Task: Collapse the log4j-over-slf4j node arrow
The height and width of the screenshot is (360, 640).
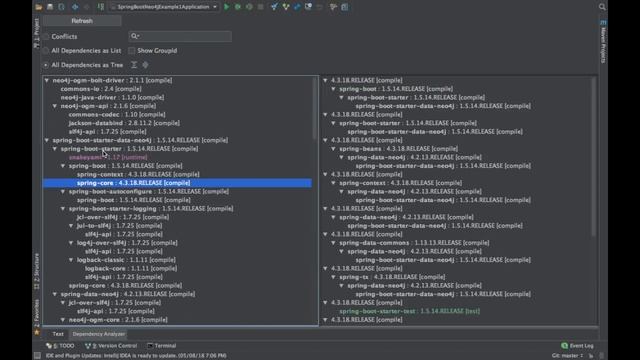Action: pos(71,243)
